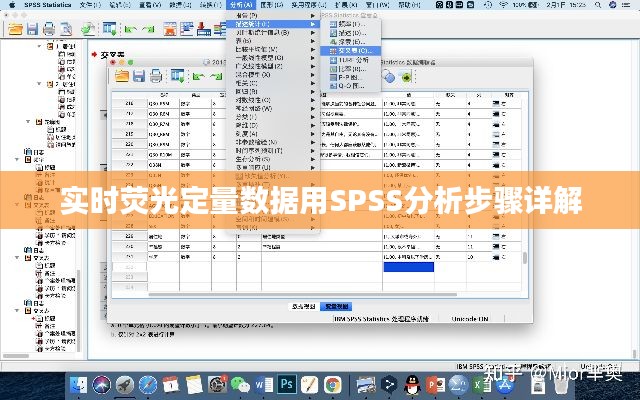
Task: Open WeChat from the Dock
Action: [x=240, y=384]
